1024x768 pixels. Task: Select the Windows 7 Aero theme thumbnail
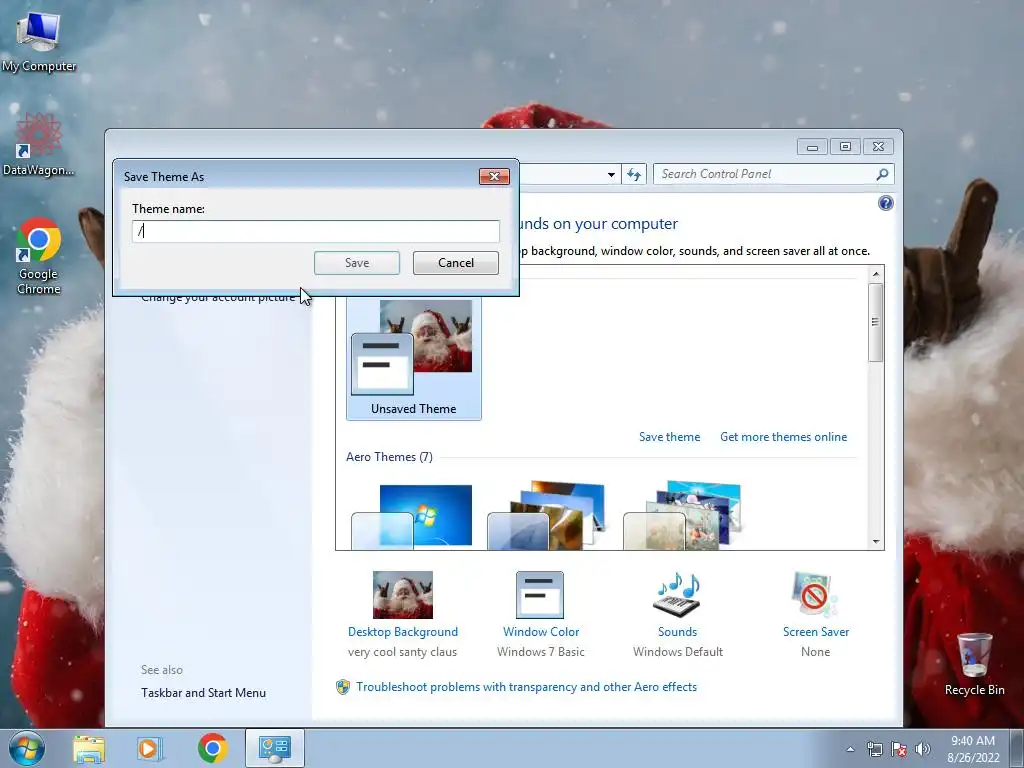[x=412, y=516]
